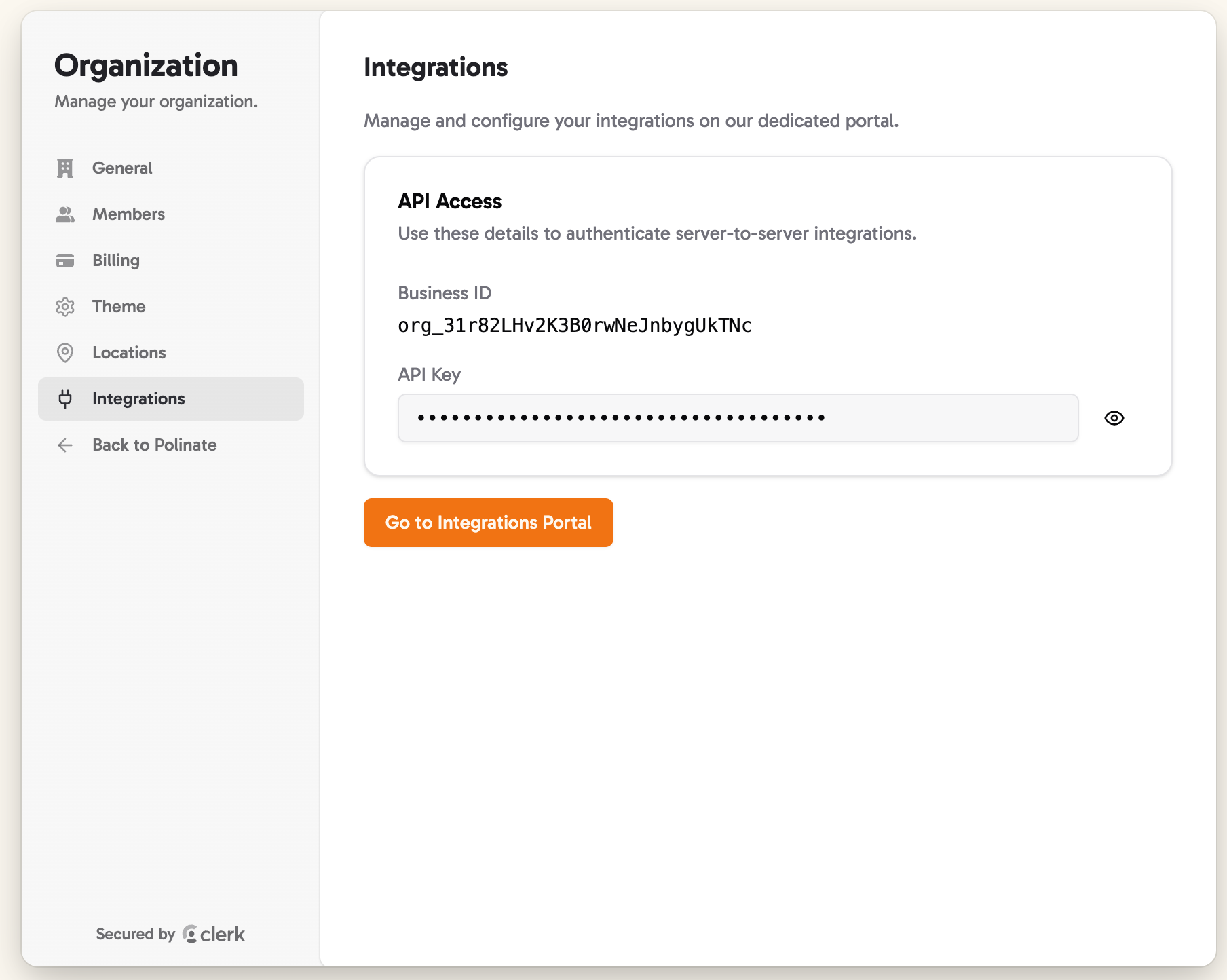This screenshot has height=980, width=1227.
Task: Select the Billing credit card icon
Action: point(64,260)
